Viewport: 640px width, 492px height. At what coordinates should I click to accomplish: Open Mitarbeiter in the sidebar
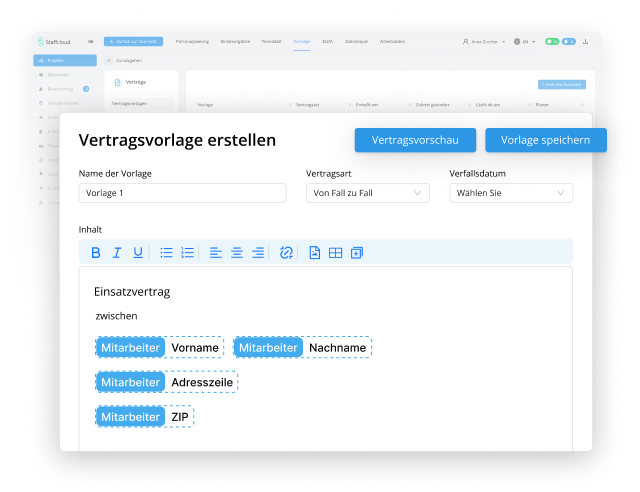point(58,75)
